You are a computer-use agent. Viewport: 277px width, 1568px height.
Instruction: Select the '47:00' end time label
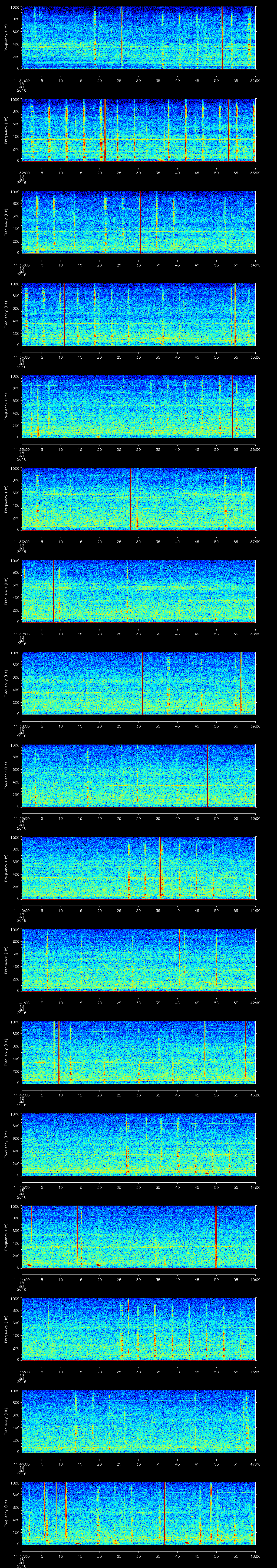coord(255,1464)
